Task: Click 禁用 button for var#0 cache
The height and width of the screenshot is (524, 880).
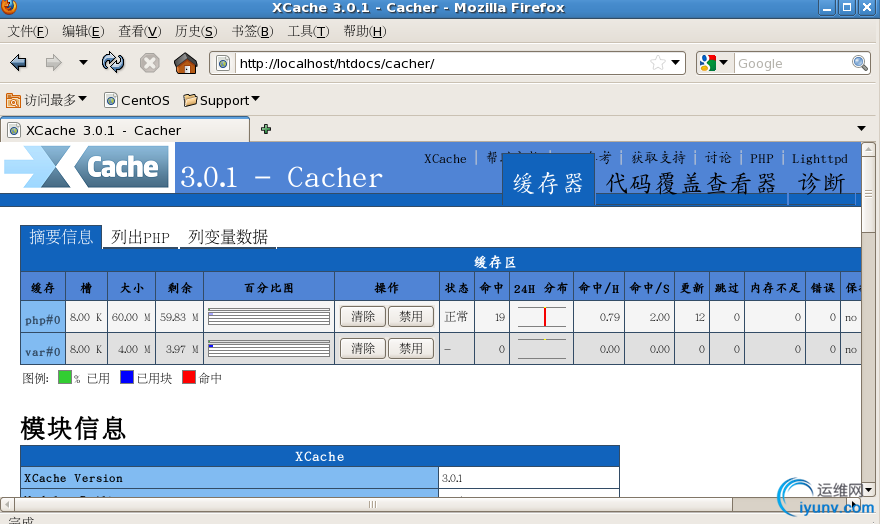Action: [411, 348]
